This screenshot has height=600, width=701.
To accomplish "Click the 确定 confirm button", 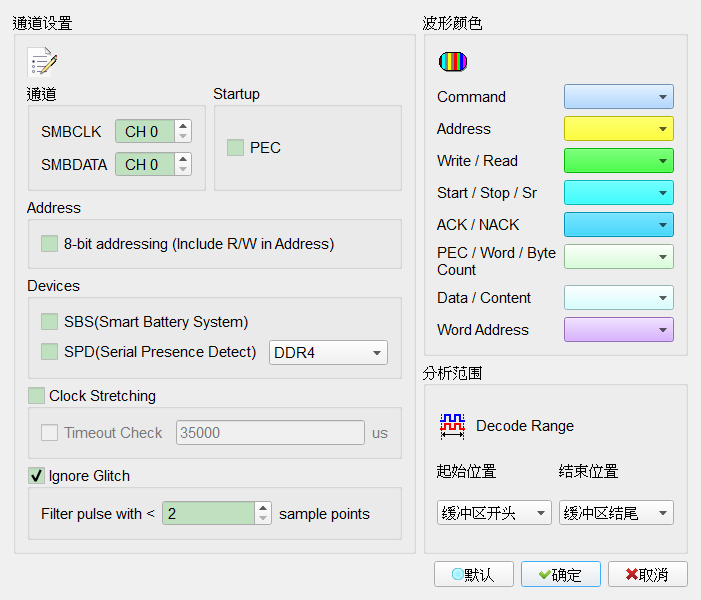I will tap(561, 575).
